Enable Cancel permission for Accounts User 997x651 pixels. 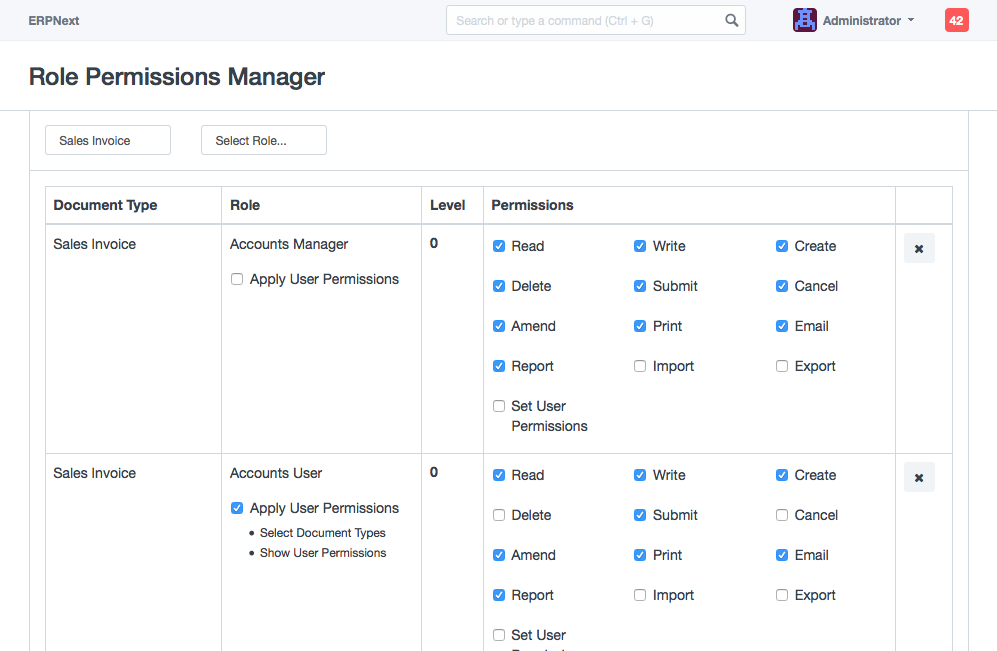[x=782, y=516]
